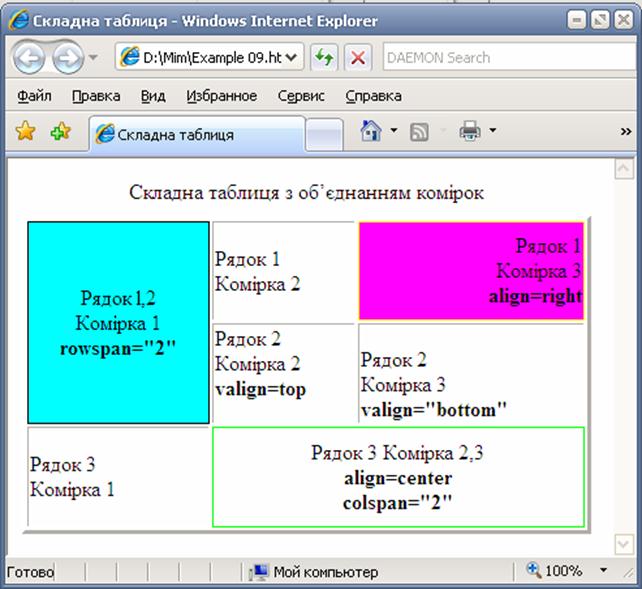Screen dimensions: 642x589
Task: Expand the Print options dropdown arrow
Action: coord(493,131)
